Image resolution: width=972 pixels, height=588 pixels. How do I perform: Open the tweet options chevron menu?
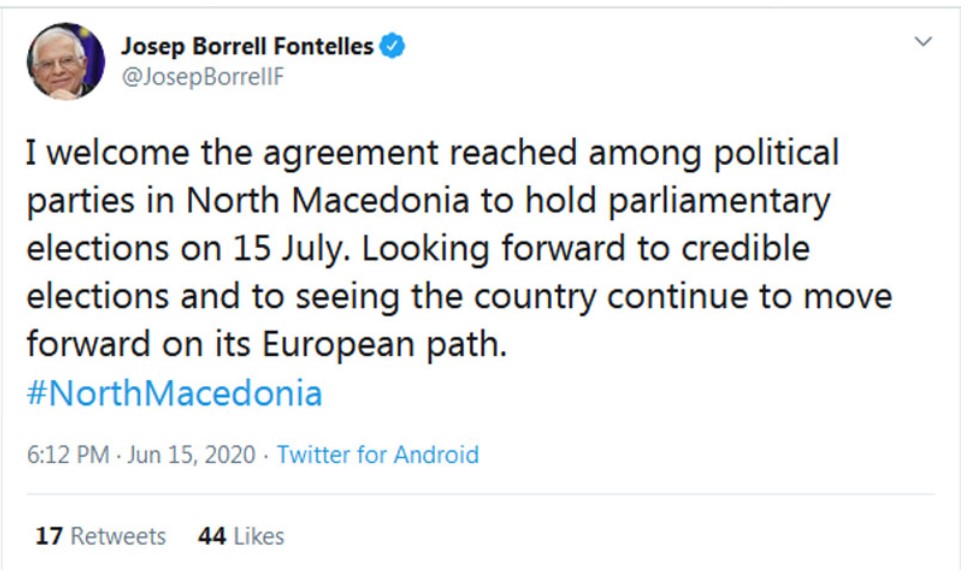[923, 42]
